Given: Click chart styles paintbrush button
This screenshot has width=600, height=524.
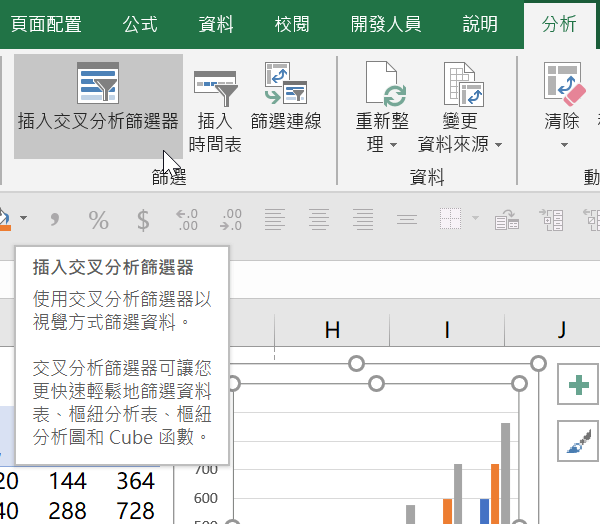Looking at the screenshot, I should (x=578, y=441).
